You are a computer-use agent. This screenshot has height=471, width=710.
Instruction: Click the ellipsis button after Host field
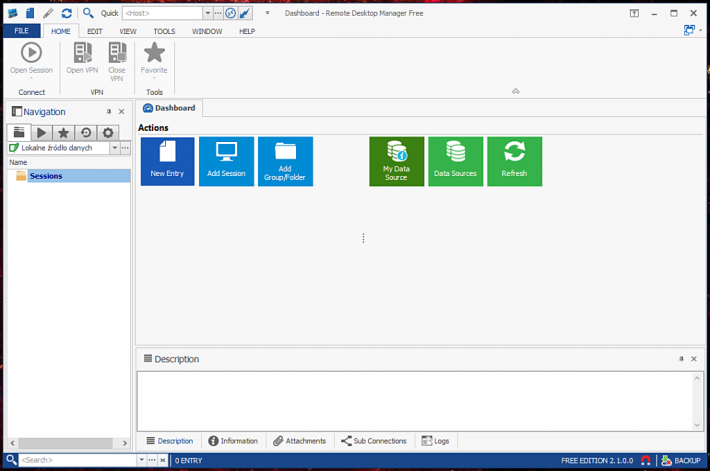click(x=218, y=13)
